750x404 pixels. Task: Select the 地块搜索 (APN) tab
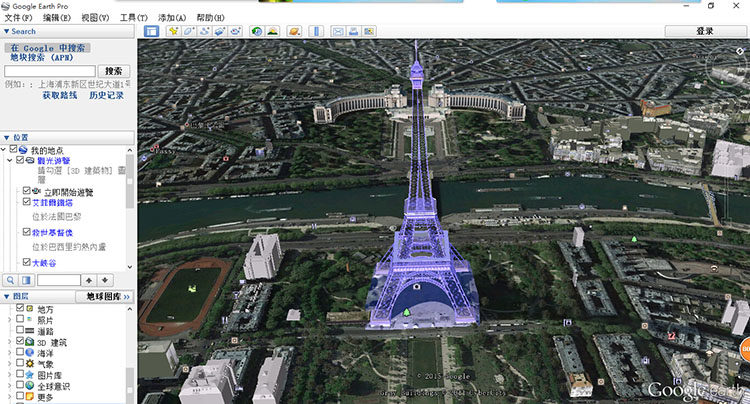click(42, 57)
